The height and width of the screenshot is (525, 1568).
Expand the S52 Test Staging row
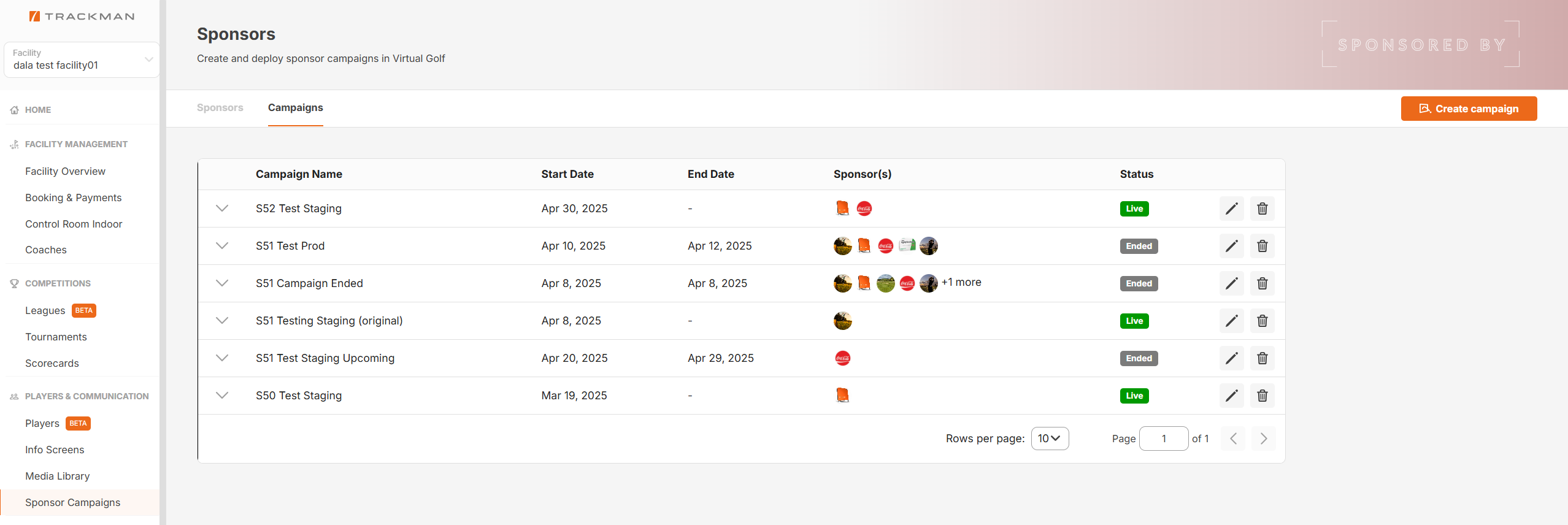pyautogui.click(x=222, y=209)
